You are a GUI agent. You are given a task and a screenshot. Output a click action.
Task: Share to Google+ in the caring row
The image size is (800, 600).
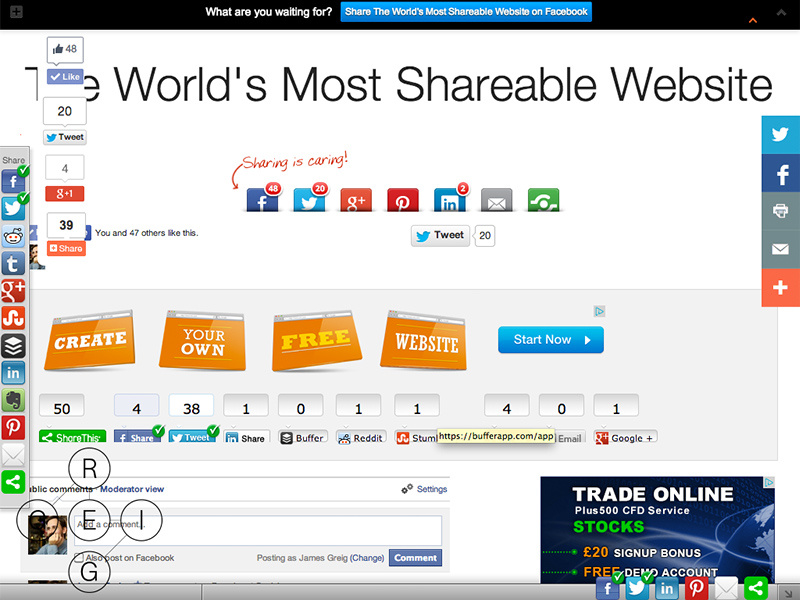(x=356, y=200)
